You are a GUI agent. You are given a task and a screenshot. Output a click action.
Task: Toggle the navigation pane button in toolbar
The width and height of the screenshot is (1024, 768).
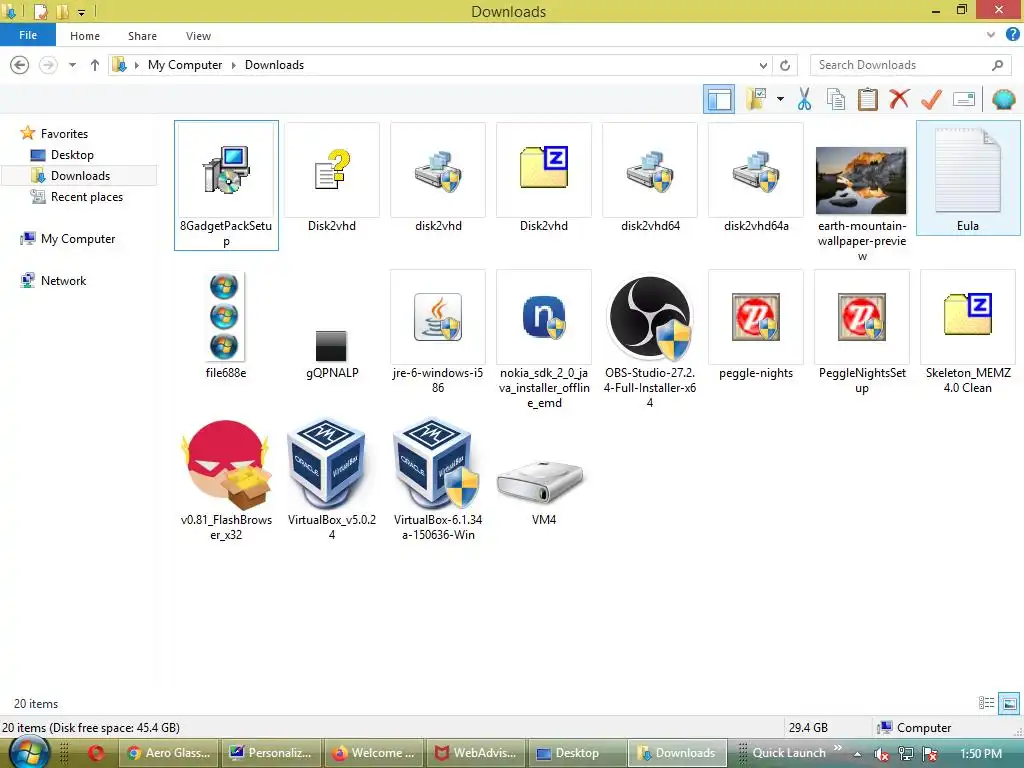(x=719, y=99)
